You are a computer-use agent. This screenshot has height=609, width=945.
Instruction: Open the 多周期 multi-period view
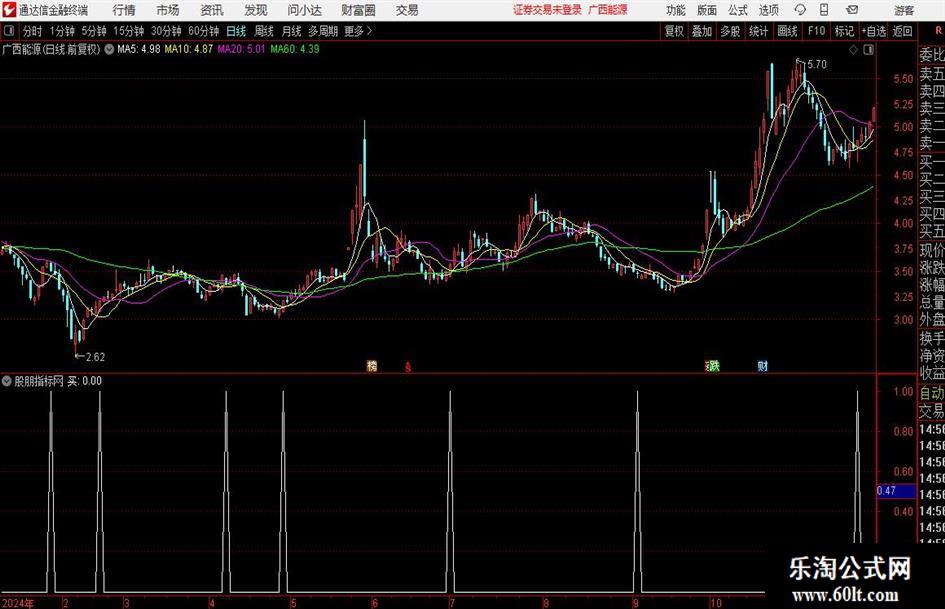coord(323,31)
